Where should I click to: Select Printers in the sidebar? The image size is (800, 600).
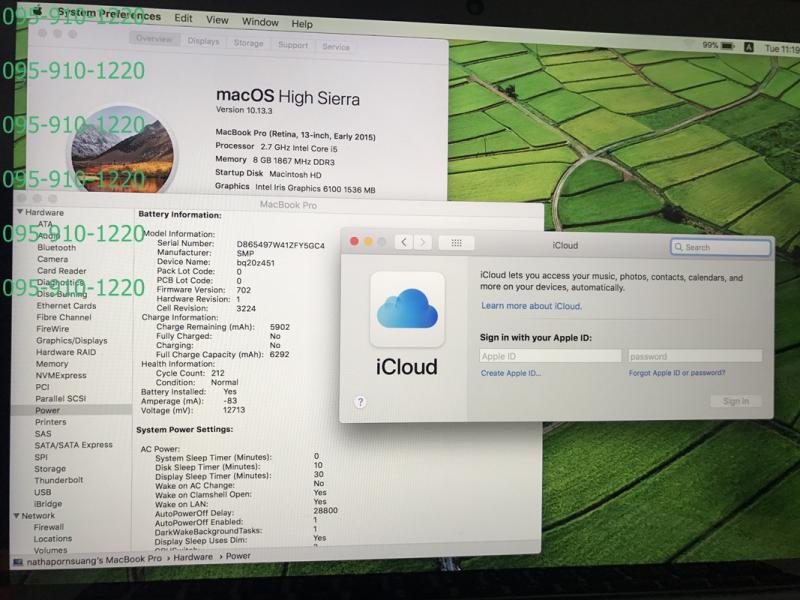pos(51,422)
